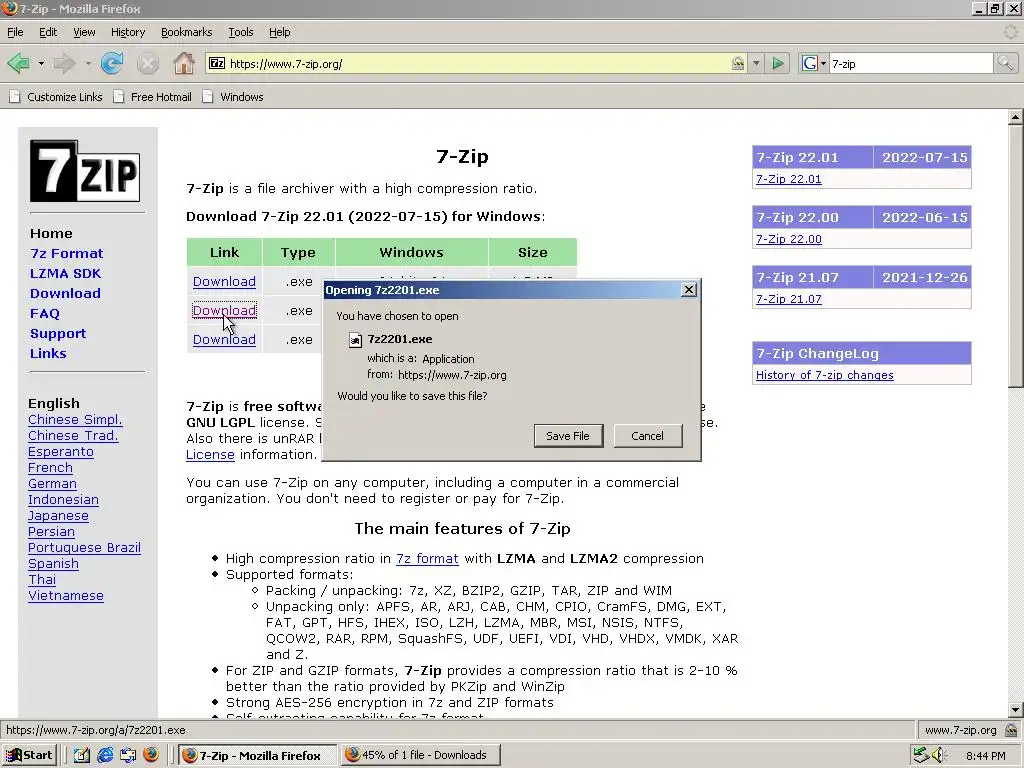Click the Firefox throbber activity icon
This screenshot has width=1024, height=768.
pyautogui.click(x=1011, y=31)
